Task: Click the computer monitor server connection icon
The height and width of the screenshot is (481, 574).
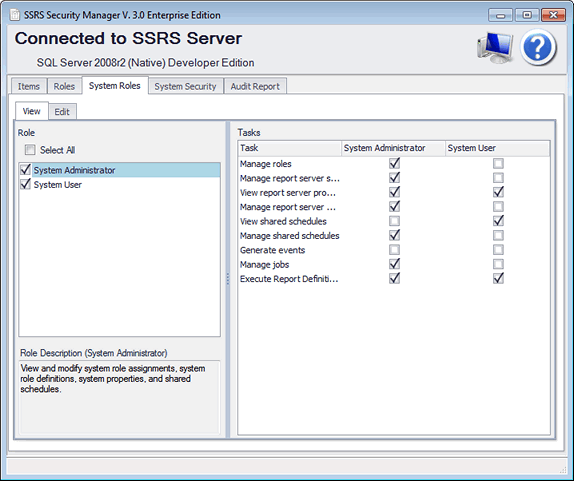Action: pos(495,48)
